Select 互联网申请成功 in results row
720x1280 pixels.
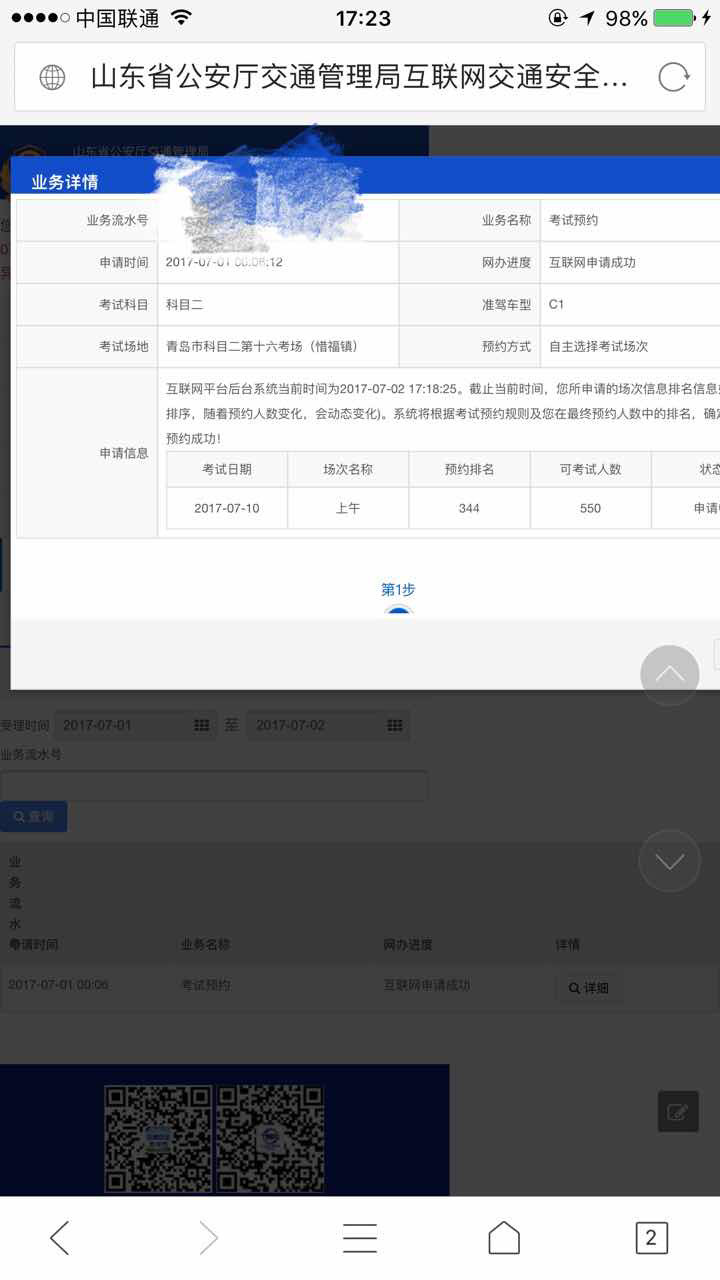click(427, 985)
